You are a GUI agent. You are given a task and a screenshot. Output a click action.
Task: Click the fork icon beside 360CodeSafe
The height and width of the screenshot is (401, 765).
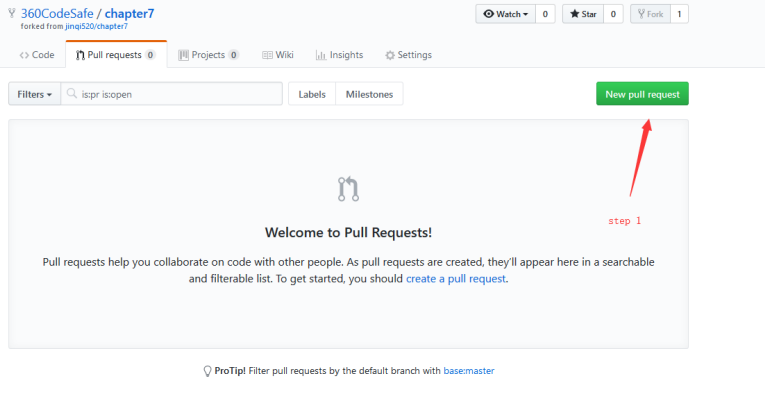12,14
